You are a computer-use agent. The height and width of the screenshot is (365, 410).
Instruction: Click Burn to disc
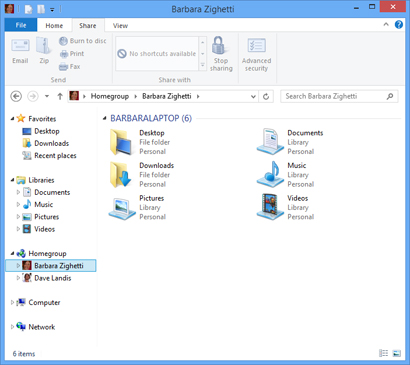(x=83, y=41)
